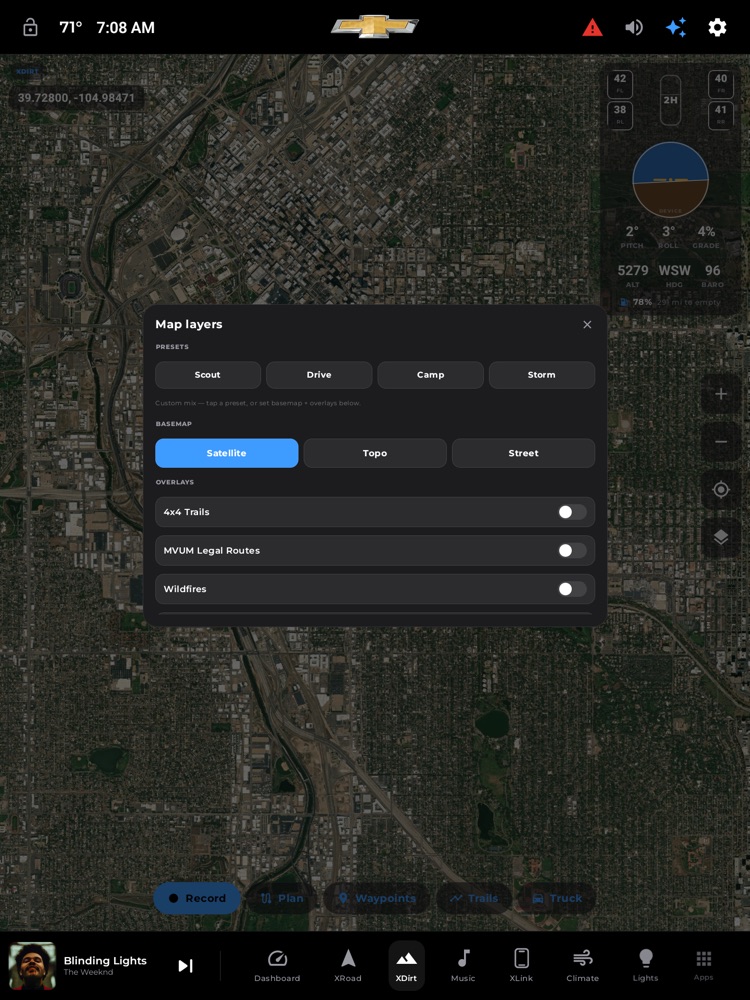Tap the coordinates readout 39.72800, -104.98471

(76, 98)
